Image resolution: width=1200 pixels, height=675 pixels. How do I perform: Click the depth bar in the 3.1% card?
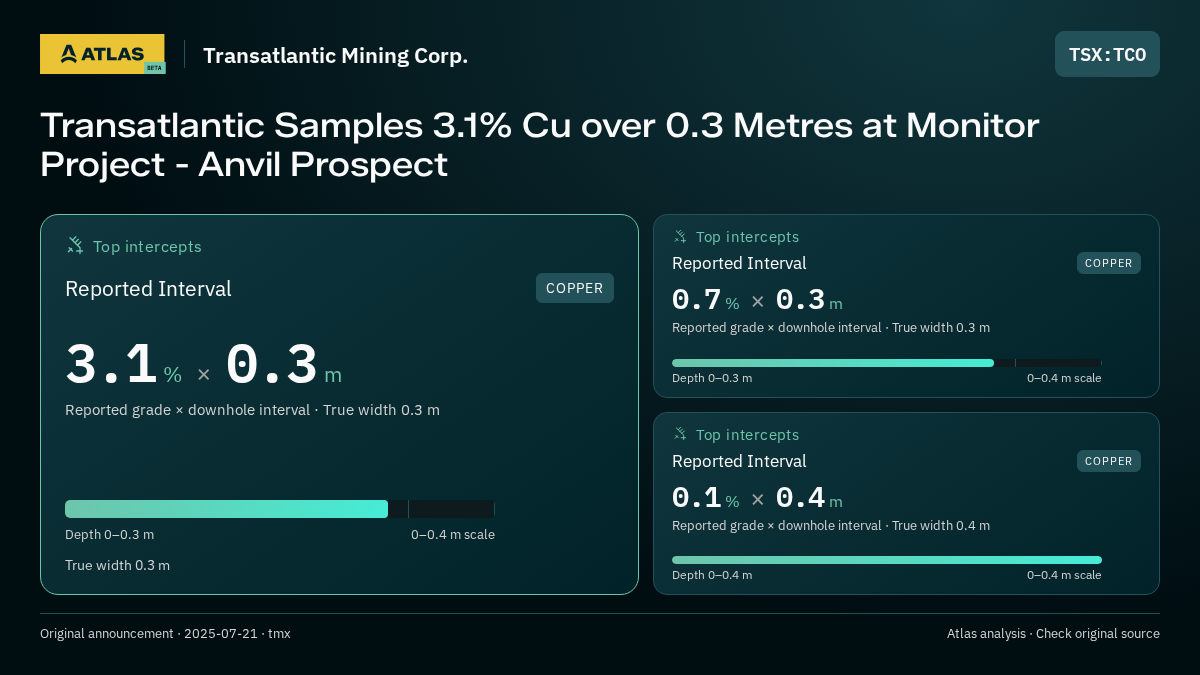pos(280,509)
